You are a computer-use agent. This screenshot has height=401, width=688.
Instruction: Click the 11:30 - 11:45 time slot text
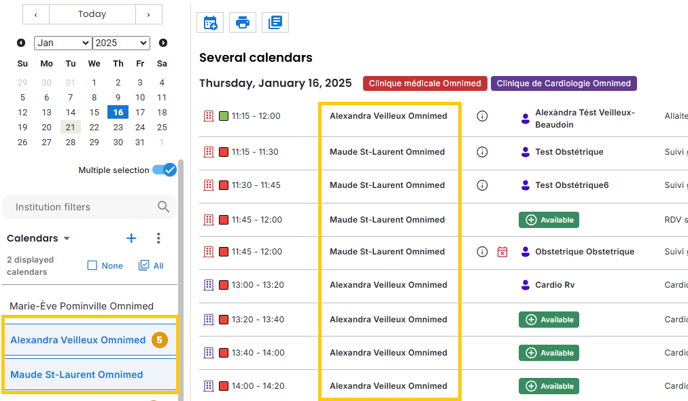pyautogui.click(x=256, y=185)
